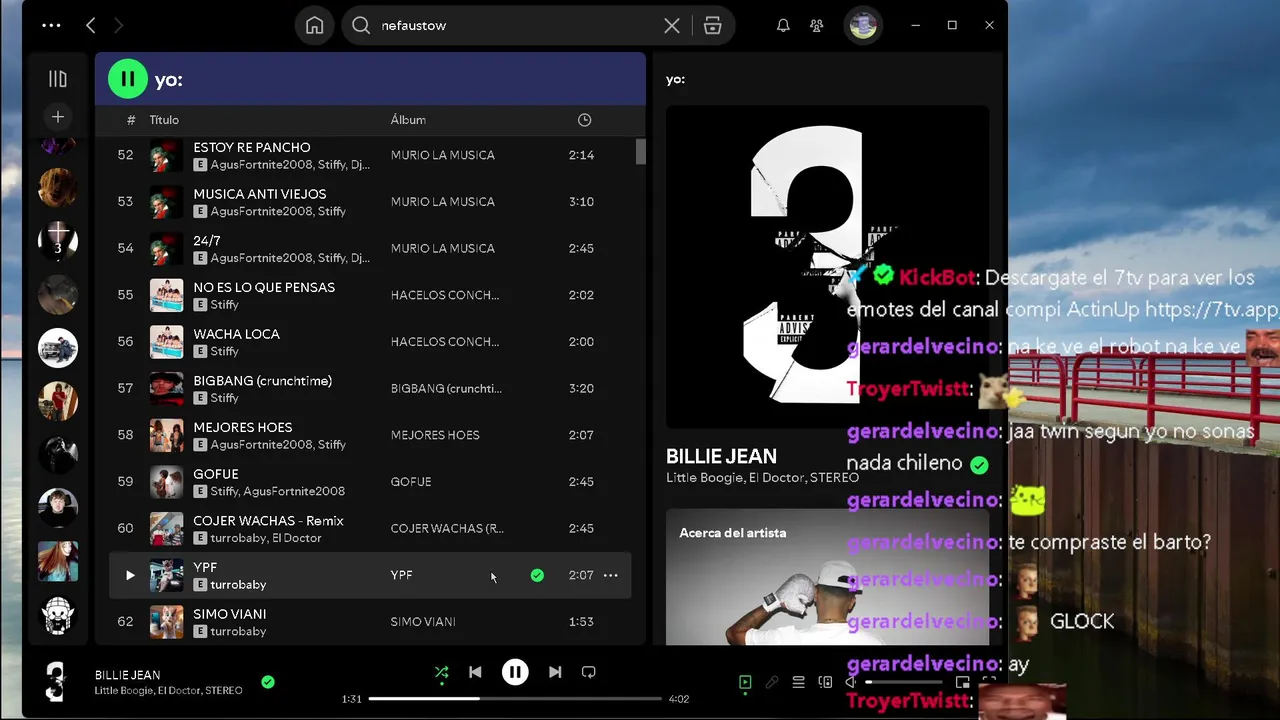Open notifications bell icon
The height and width of the screenshot is (720, 1280).
(x=783, y=26)
